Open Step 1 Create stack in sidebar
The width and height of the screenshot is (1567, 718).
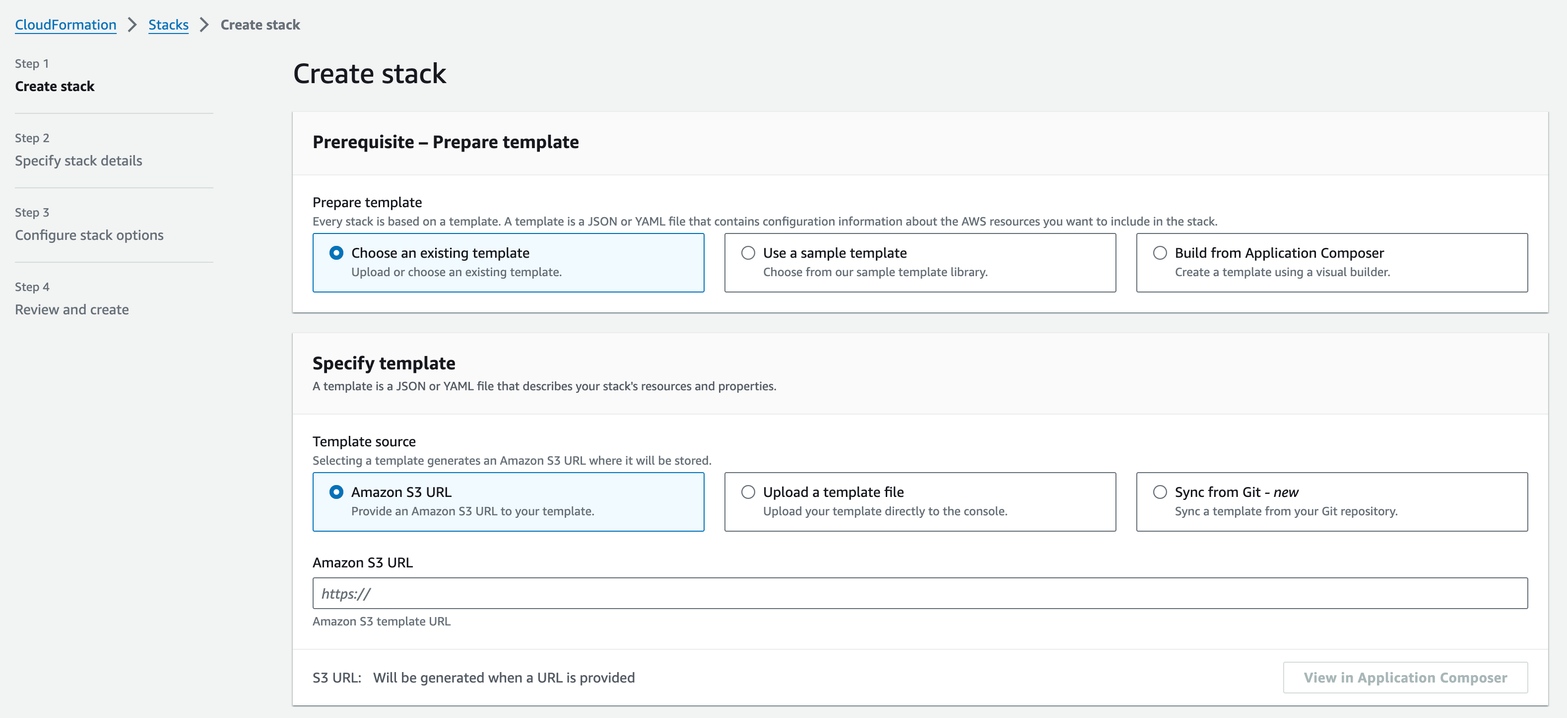[x=55, y=86]
